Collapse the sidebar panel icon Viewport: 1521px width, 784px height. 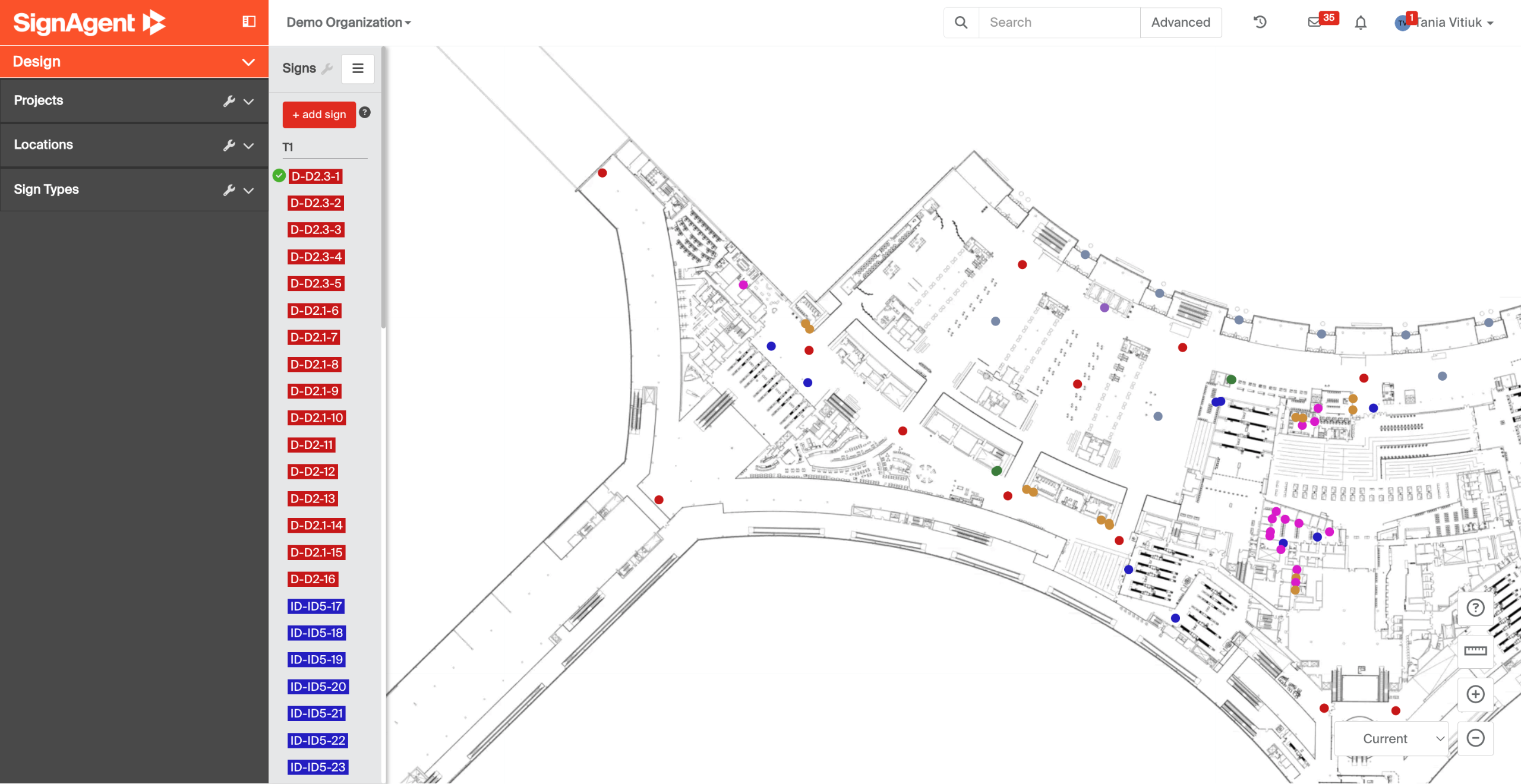point(249,22)
